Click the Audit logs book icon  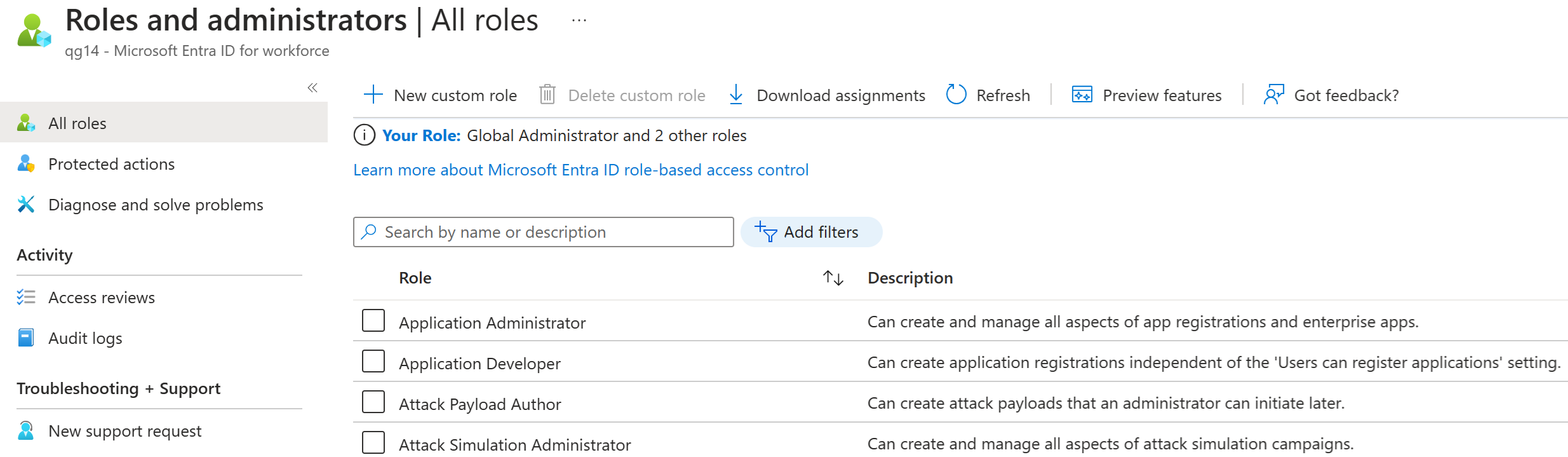(26, 338)
